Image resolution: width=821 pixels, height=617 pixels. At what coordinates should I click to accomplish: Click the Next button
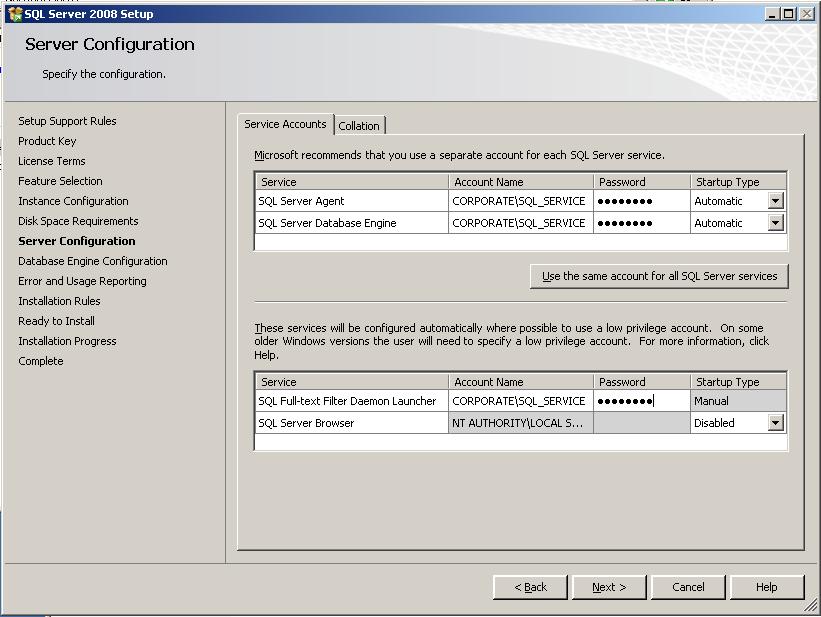click(609, 587)
